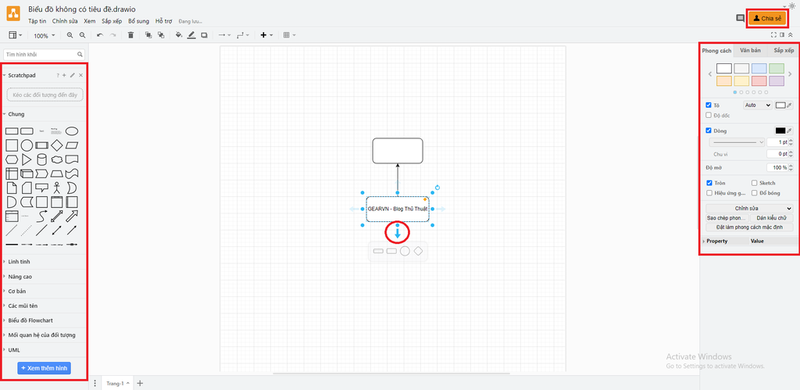
Task: Edit the Scratchpad with pencil icon
Action: click(x=72, y=75)
